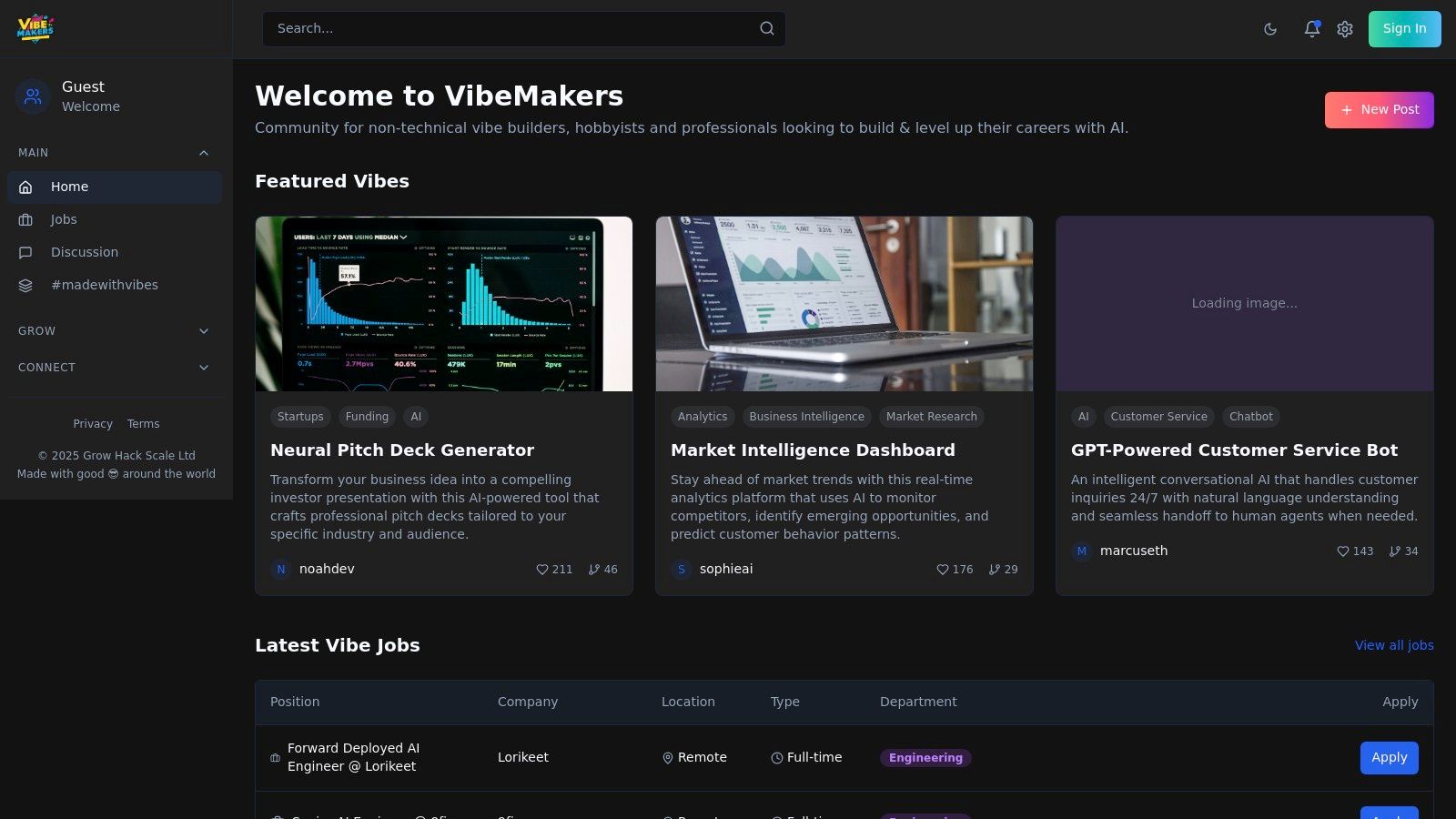Open Market Intelligence Dashboard thumbnail
This screenshot has height=819, width=1456.
pyautogui.click(x=844, y=304)
